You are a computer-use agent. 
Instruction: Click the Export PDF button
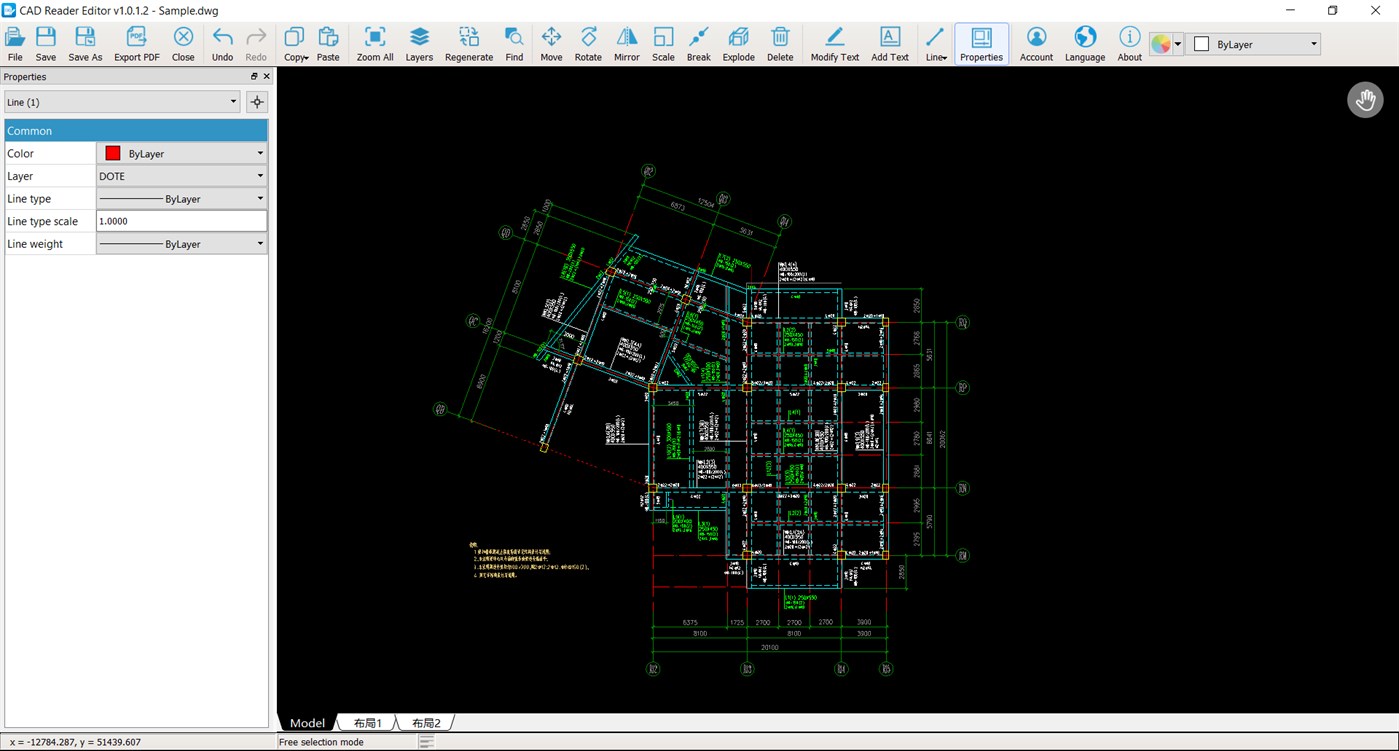click(x=136, y=43)
